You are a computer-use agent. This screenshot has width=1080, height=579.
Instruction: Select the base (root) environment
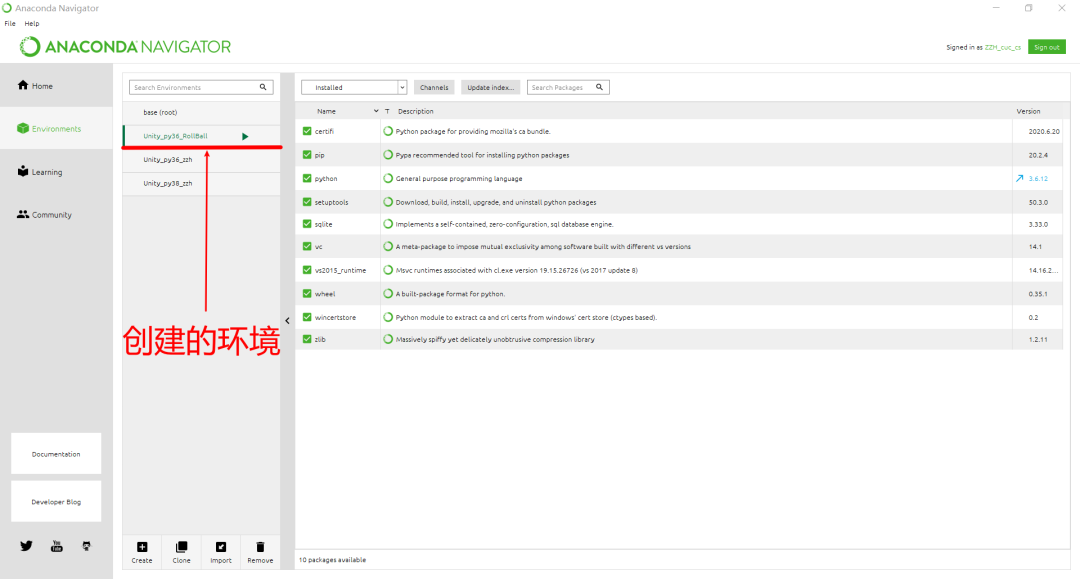201,112
